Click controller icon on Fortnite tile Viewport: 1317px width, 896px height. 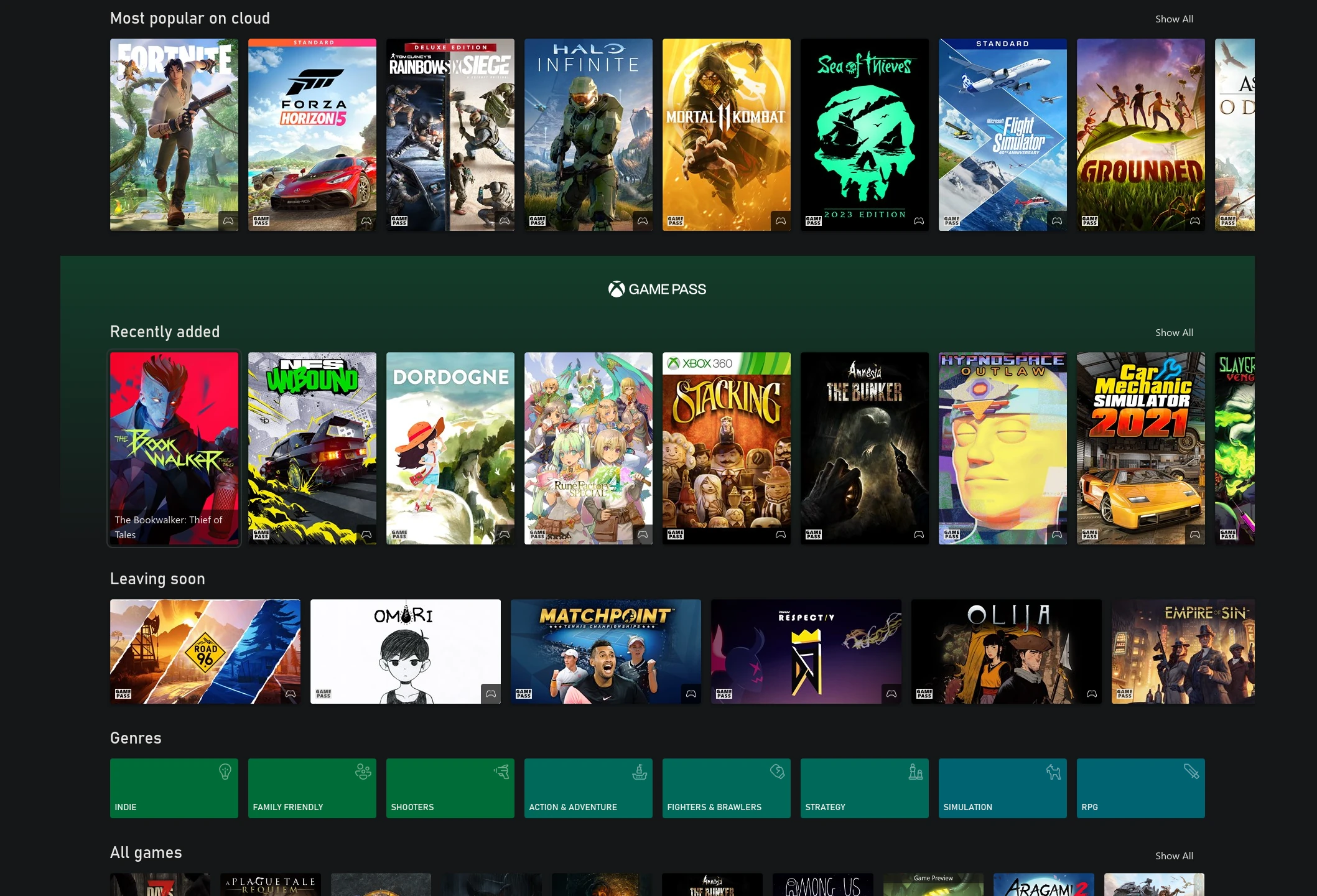228,221
